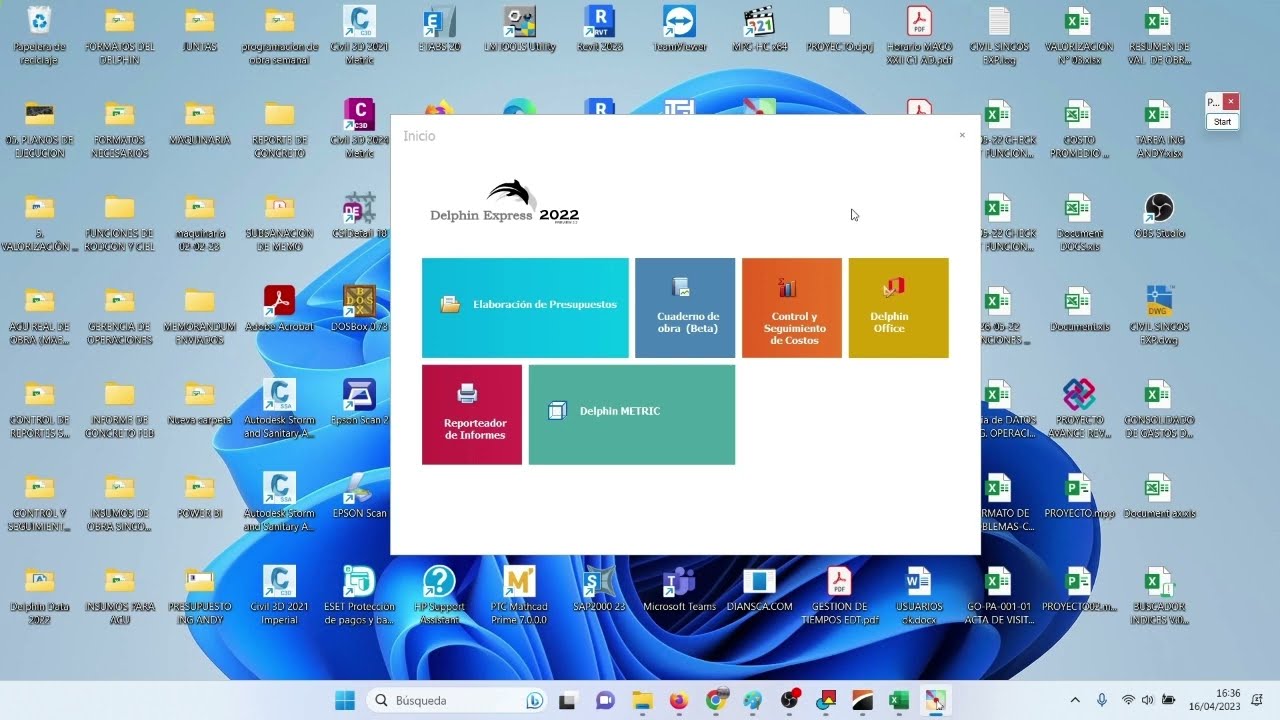
Task: Open OBS Studio from the taskbar
Action: [789, 700]
